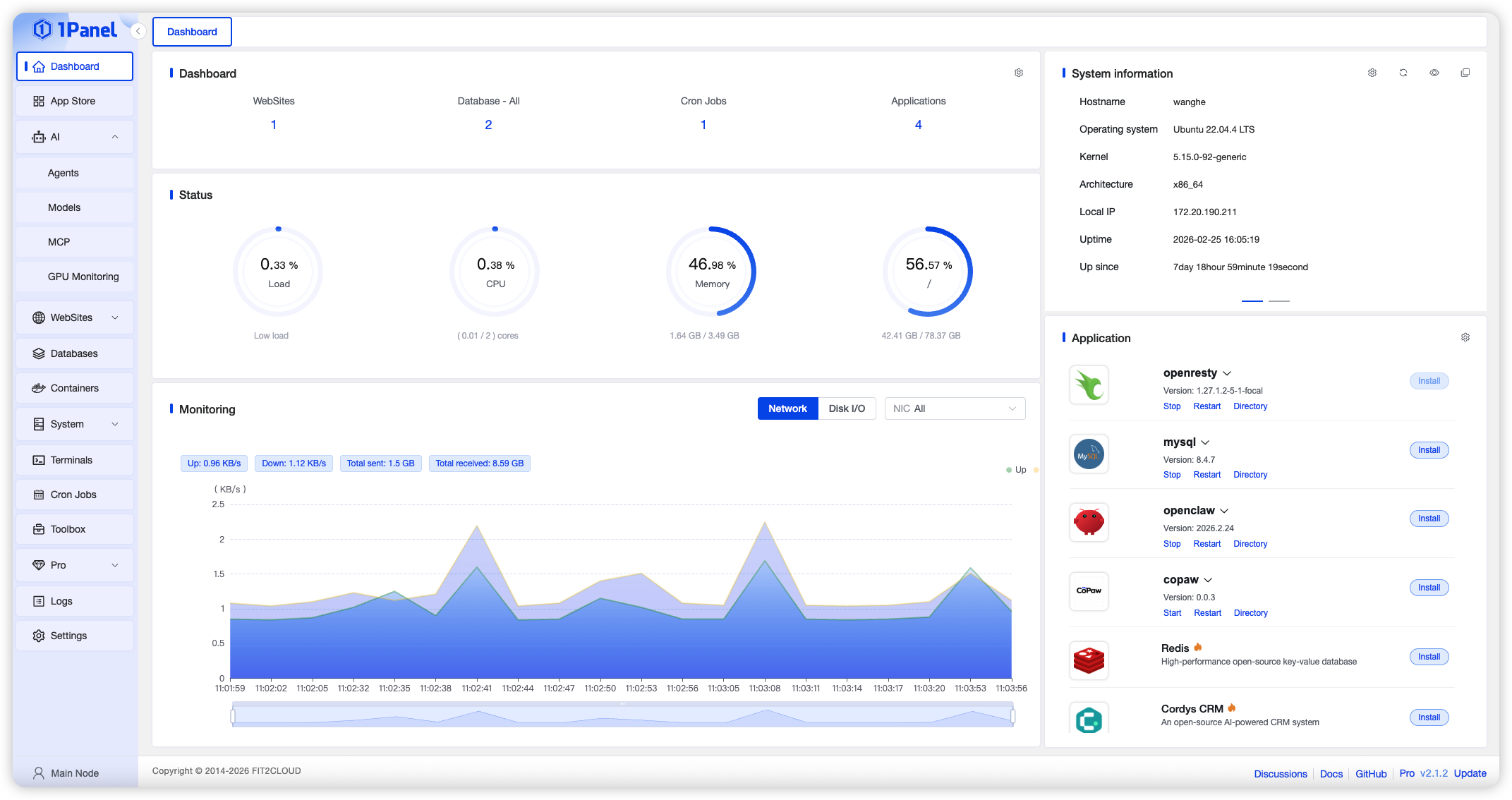Open the Terminals section
1512x800 pixels.
[73, 459]
